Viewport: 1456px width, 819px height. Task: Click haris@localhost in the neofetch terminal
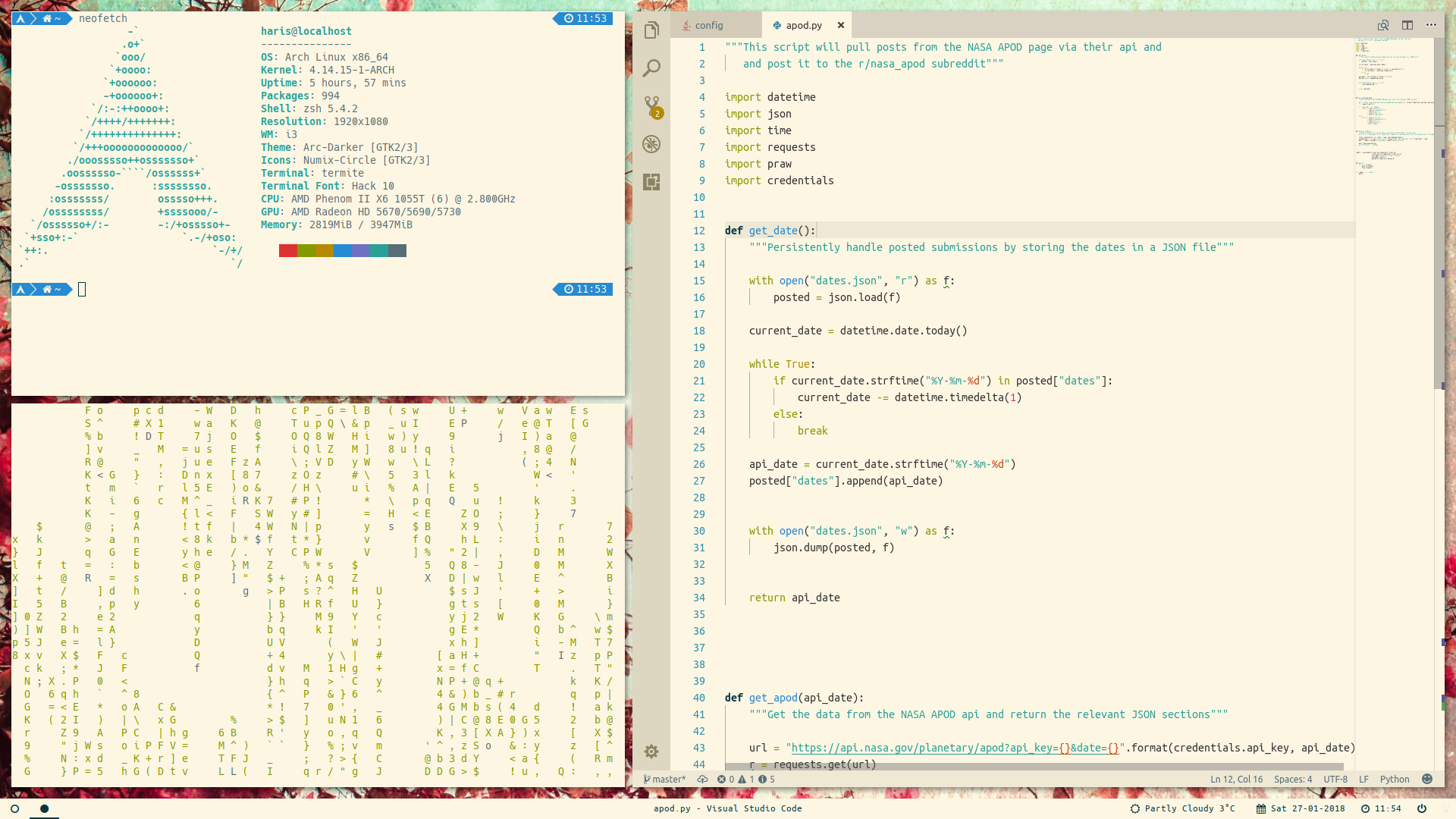(x=306, y=31)
